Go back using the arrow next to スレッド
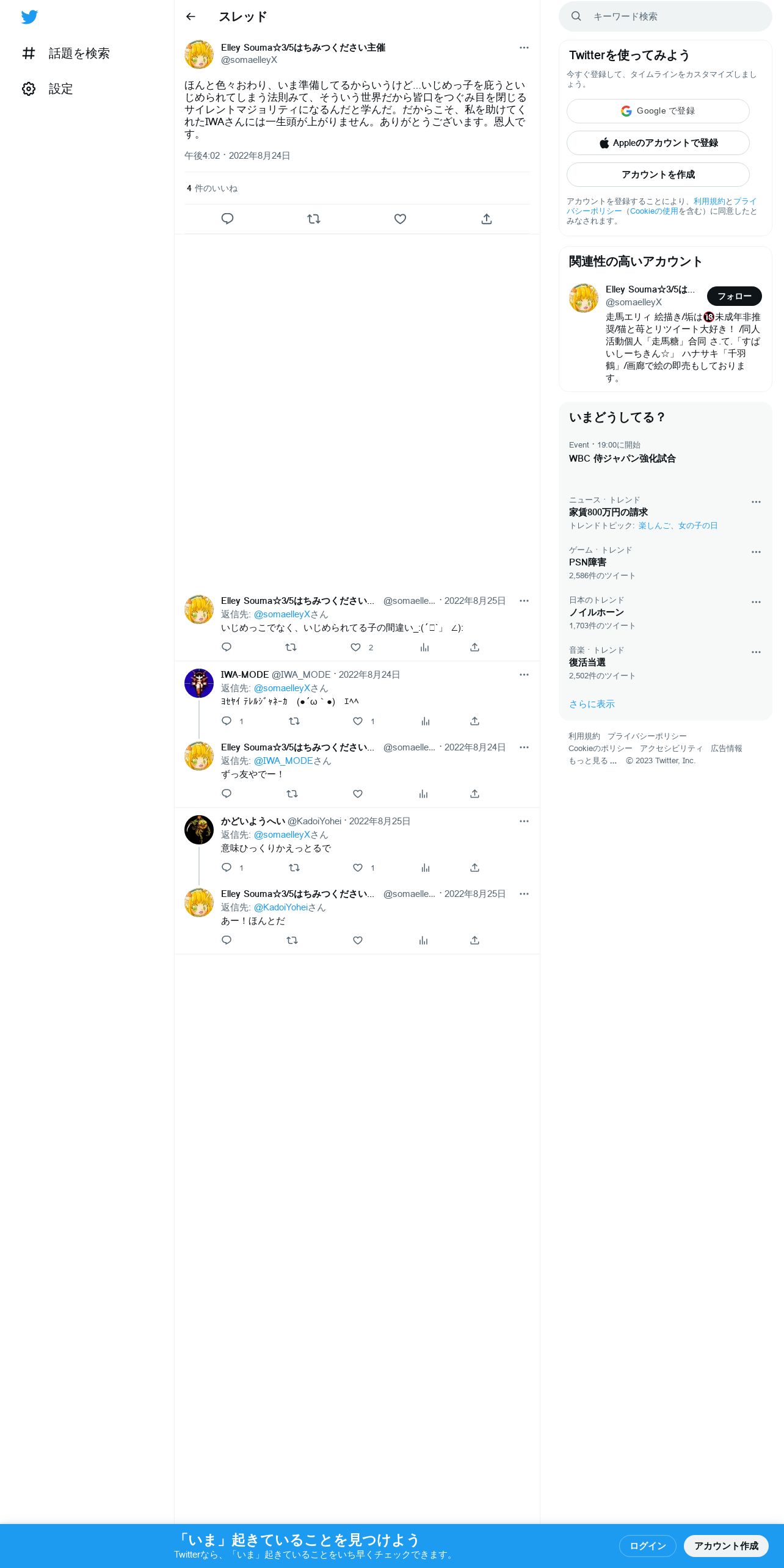Screen dimensions: 784x1568 click(x=191, y=16)
